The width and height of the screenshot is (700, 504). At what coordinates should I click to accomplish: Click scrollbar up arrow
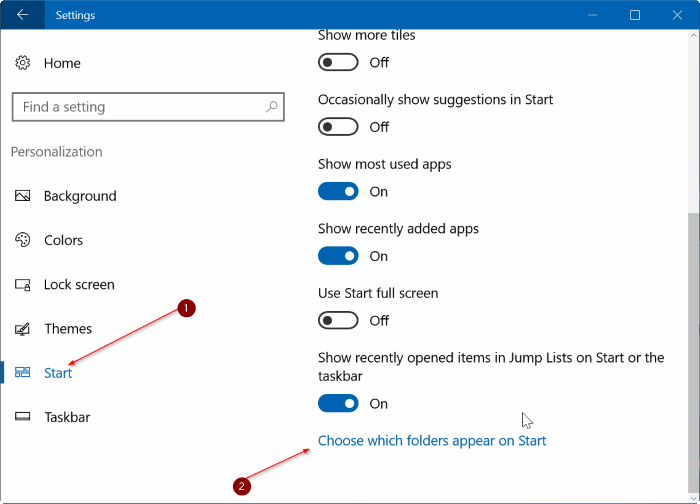point(693,35)
